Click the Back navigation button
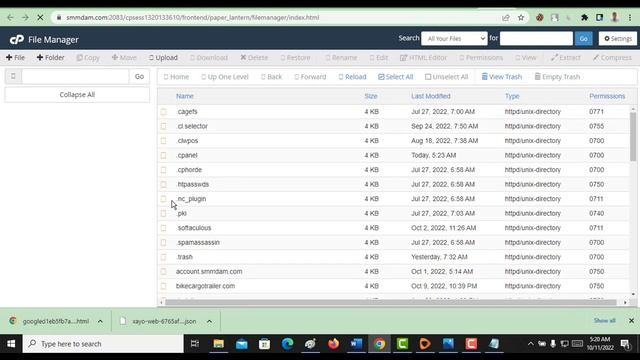The height and width of the screenshot is (360, 640). click(271, 77)
